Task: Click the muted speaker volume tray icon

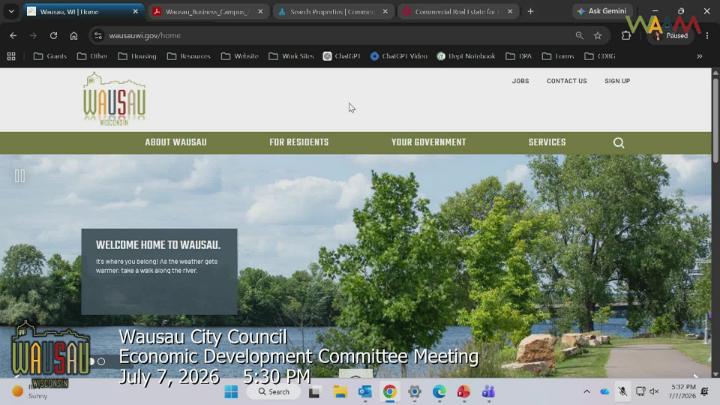Action: click(x=654, y=391)
